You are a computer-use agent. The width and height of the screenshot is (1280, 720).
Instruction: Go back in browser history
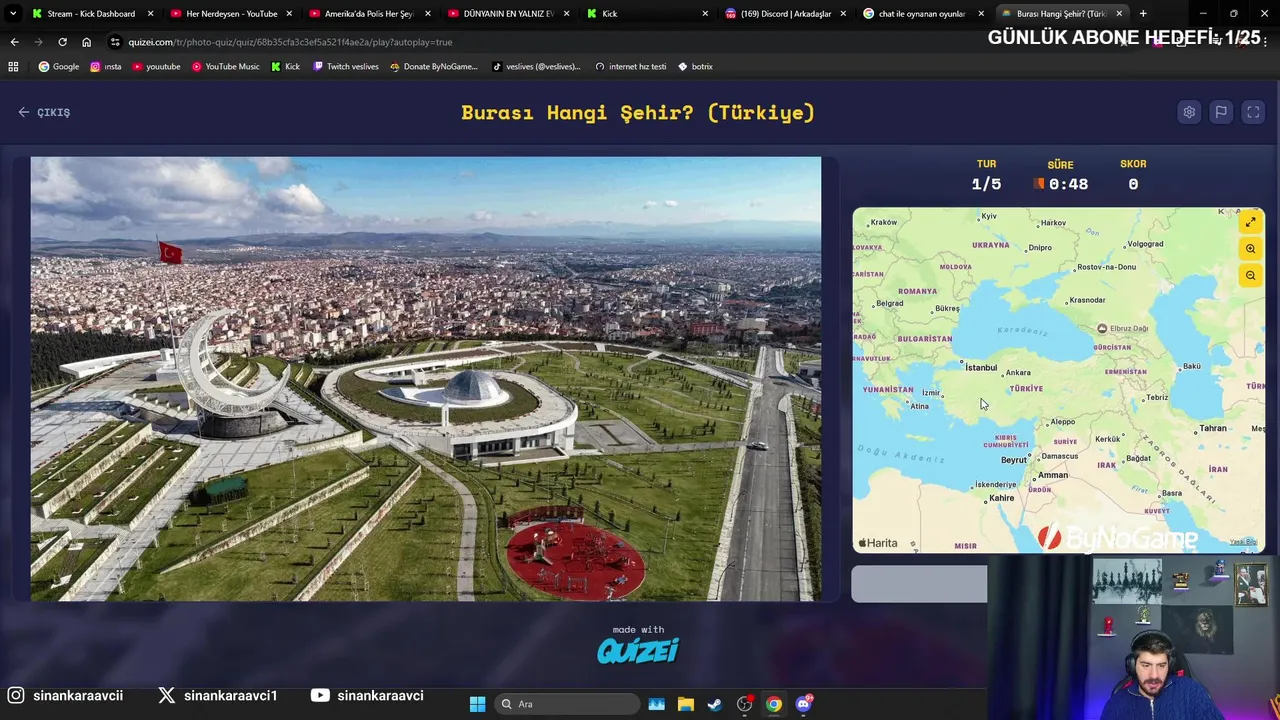14,42
